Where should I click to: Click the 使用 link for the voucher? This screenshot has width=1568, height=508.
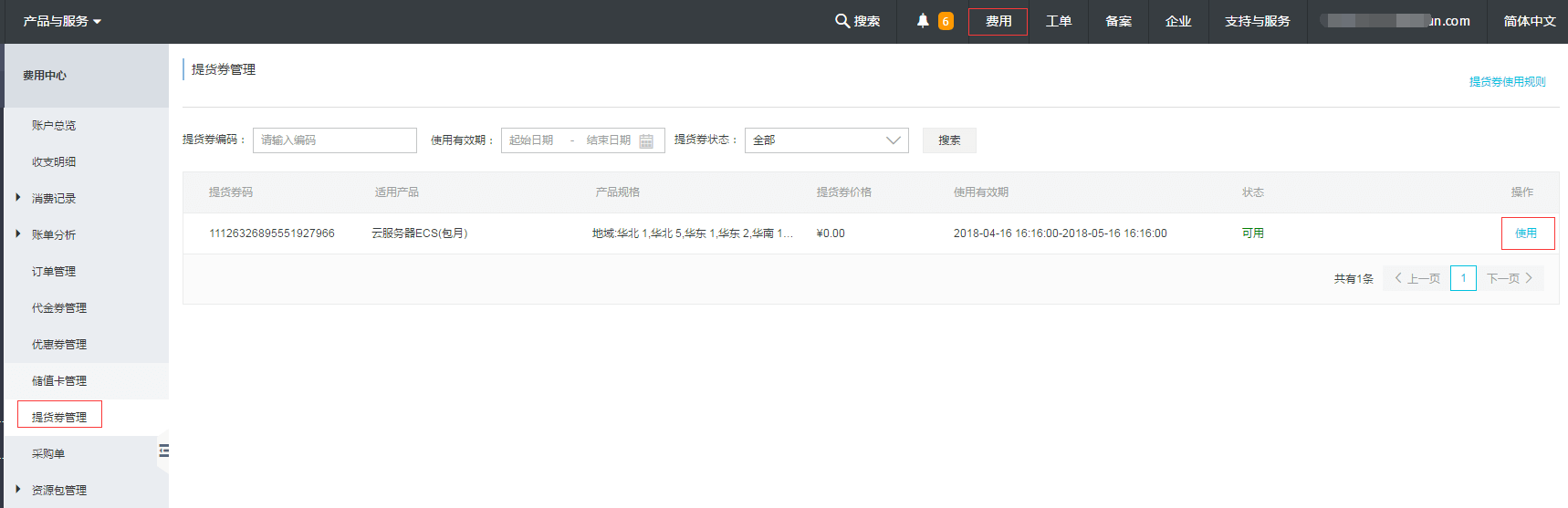[x=1526, y=233]
